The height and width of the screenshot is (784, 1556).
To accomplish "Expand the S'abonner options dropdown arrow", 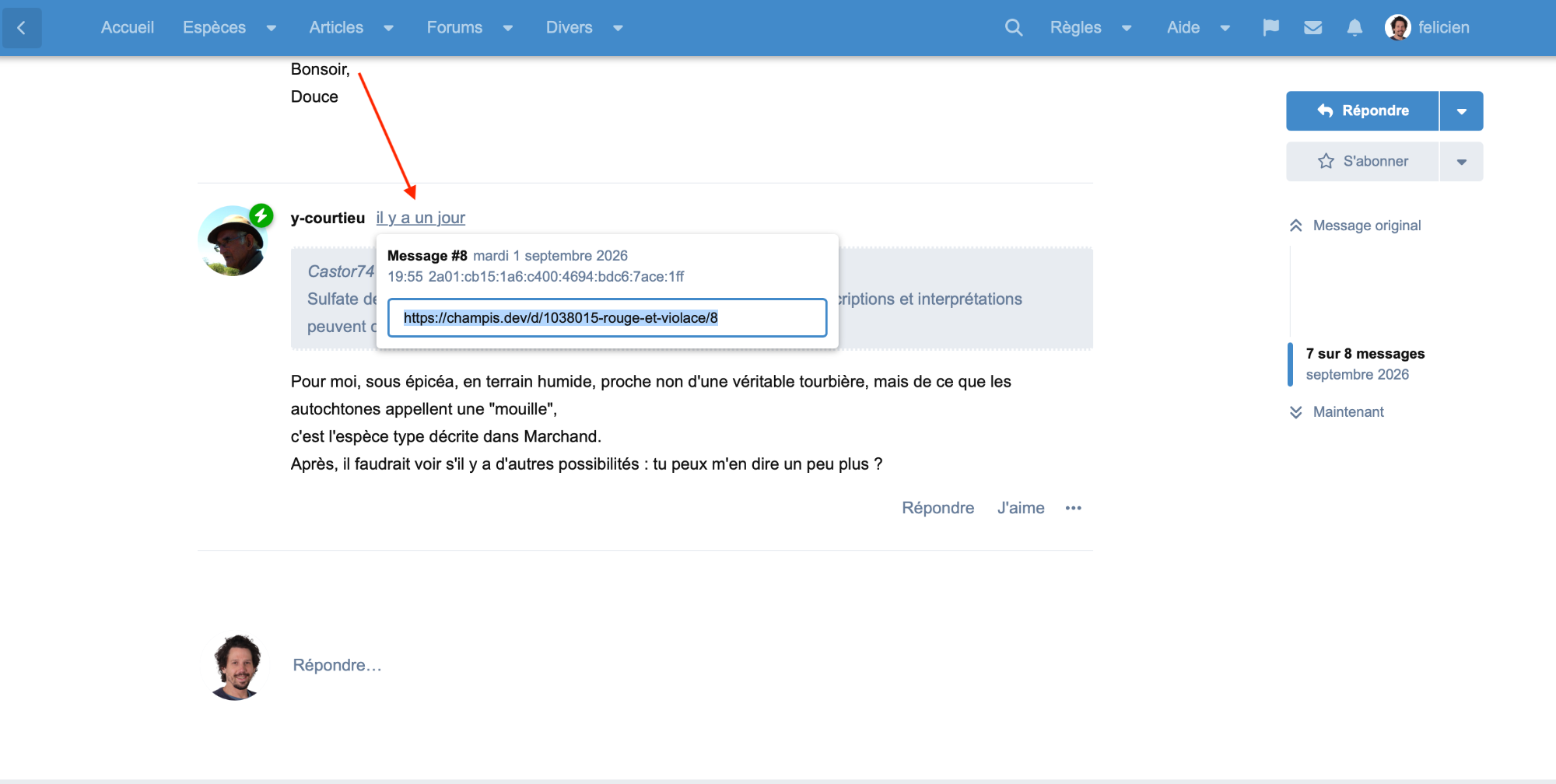I will click(1462, 162).
